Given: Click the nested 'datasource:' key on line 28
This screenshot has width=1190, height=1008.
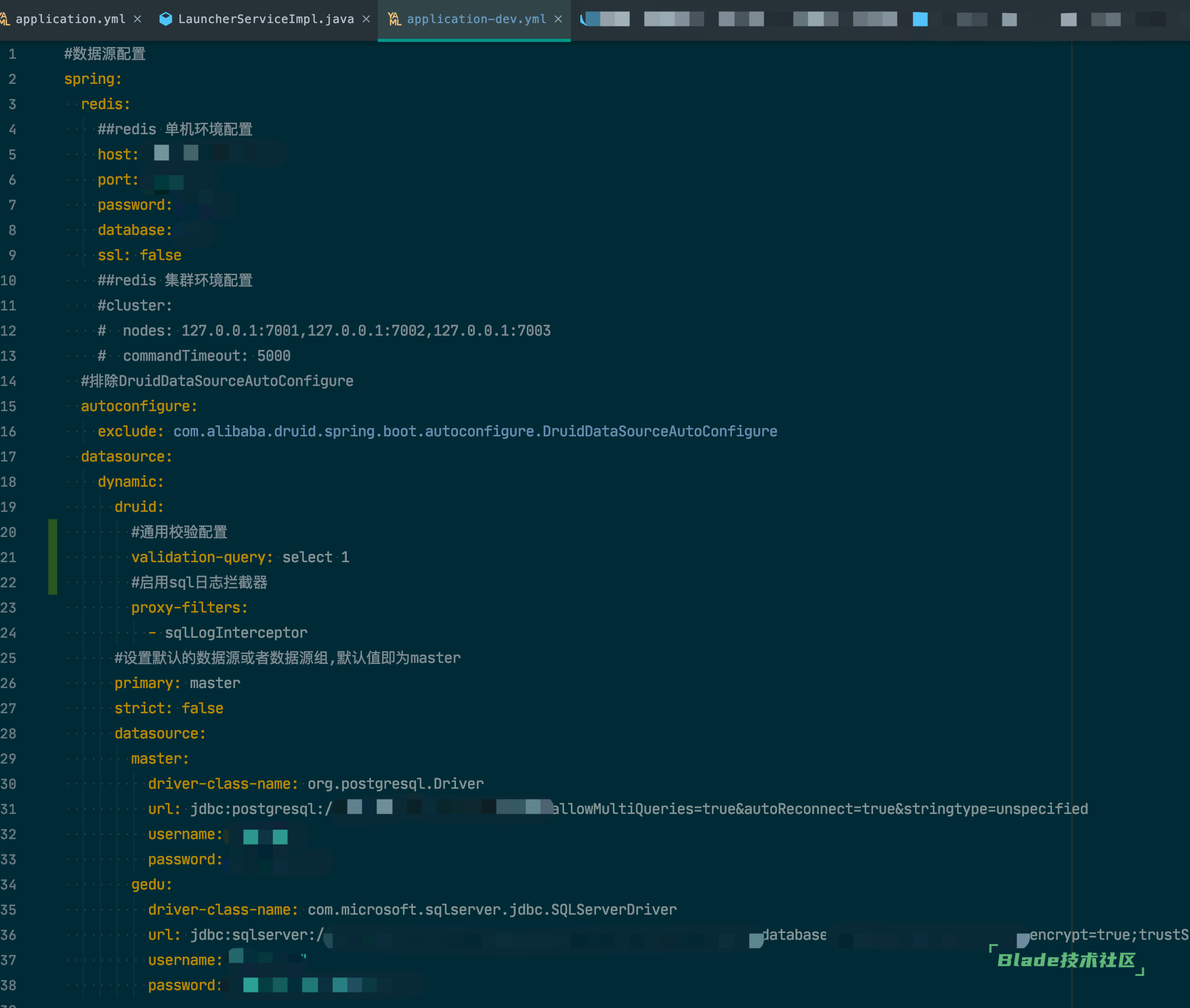Looking at the screenshot, I should click(160, 733).
